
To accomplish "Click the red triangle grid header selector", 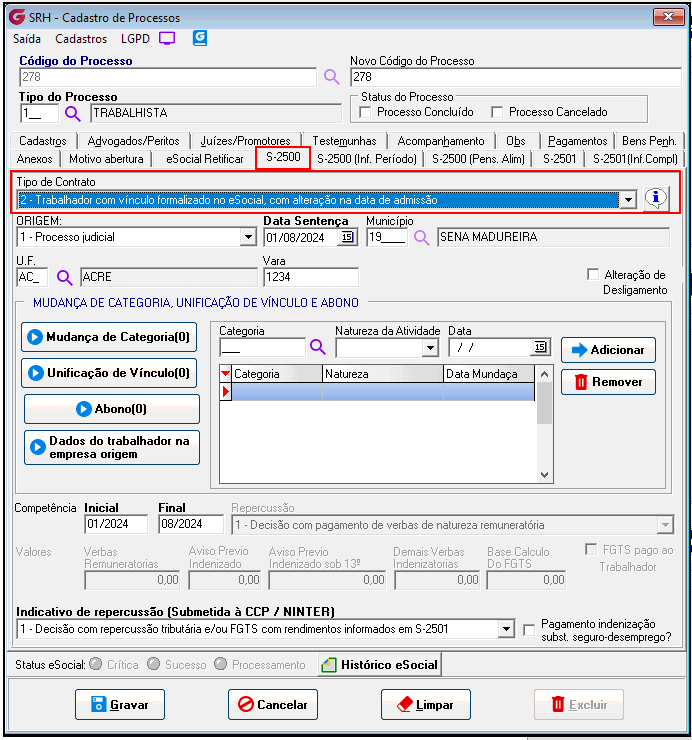I will tap(225, 374).
